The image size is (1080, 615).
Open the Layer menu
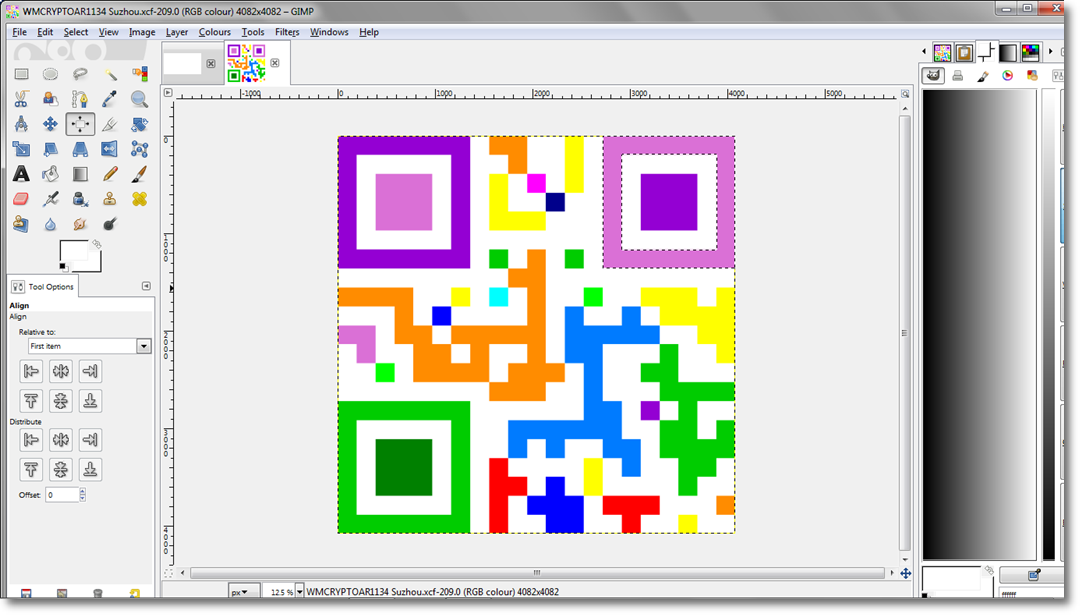click(x=177, y=32)
